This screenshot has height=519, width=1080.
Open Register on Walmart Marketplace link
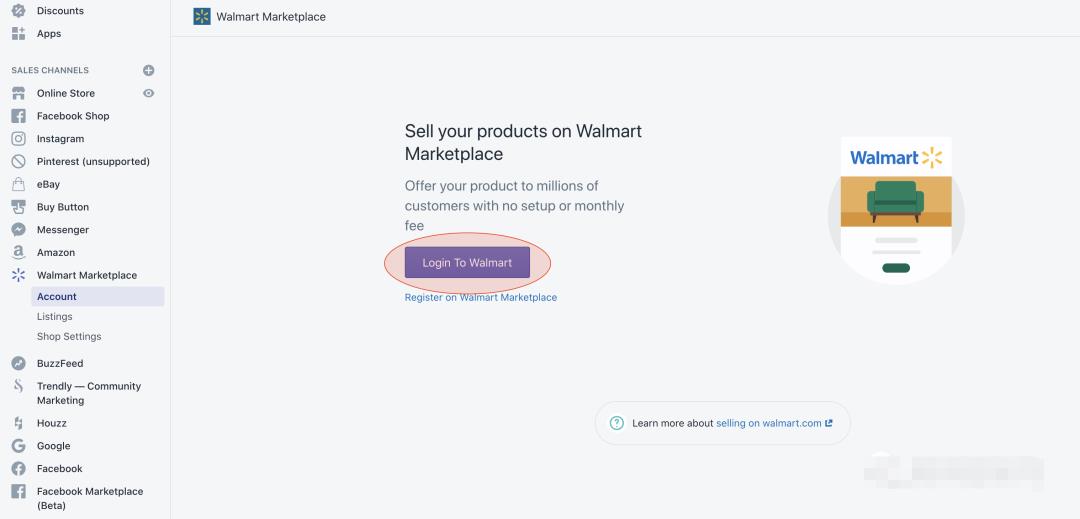(481, 298)
